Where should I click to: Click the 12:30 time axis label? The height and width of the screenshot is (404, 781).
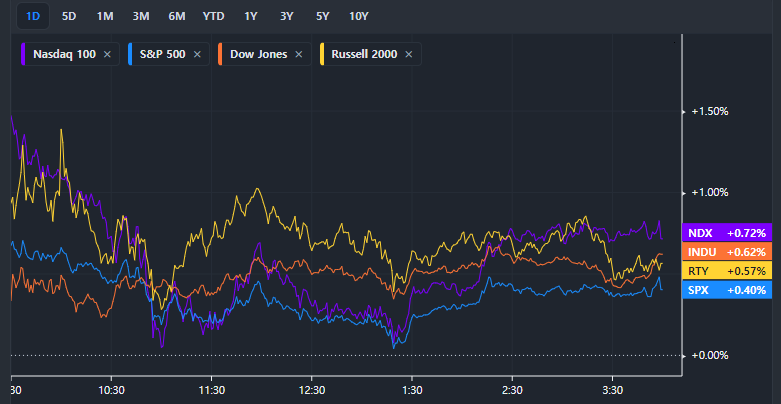tap(312, 390)
